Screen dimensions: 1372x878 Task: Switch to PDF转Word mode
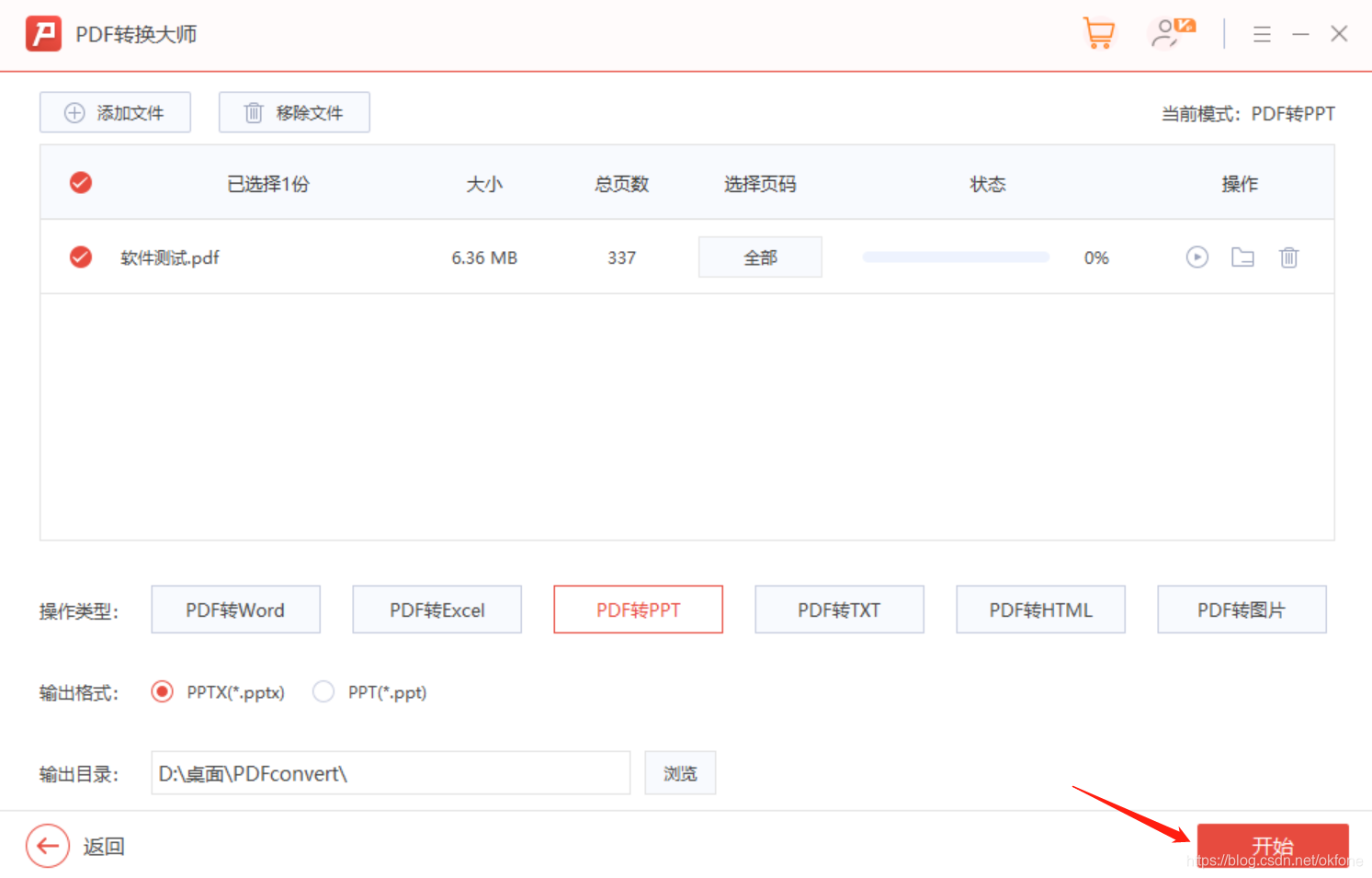tap(235, 610)
